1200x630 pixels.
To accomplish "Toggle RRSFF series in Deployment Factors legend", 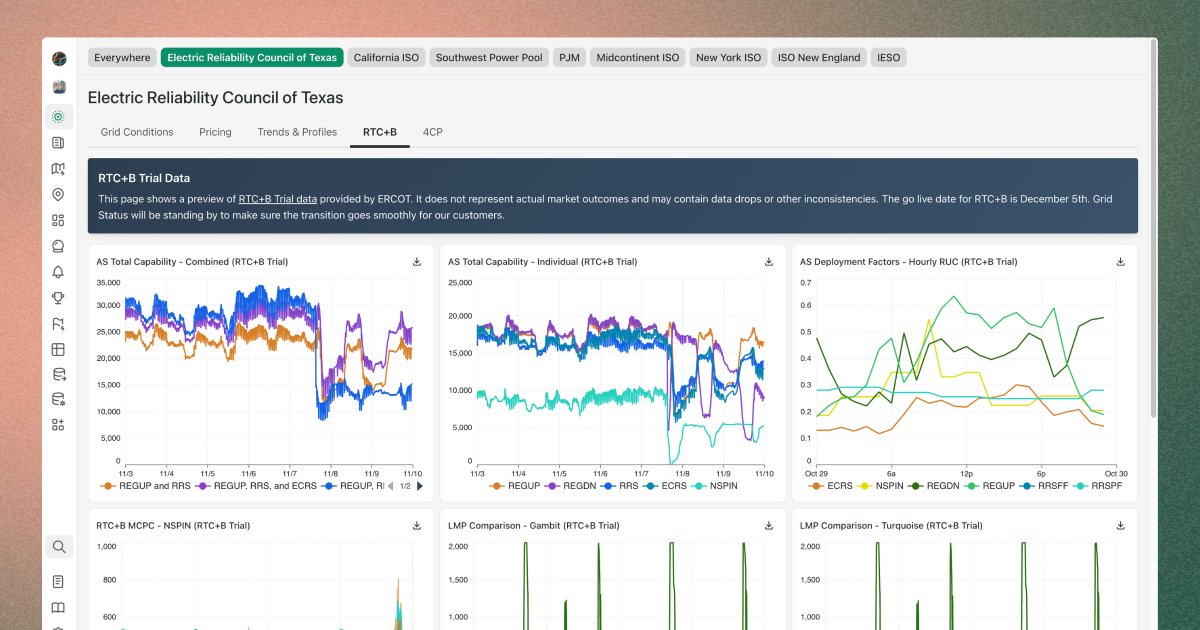I will (x=1042, y=486).
